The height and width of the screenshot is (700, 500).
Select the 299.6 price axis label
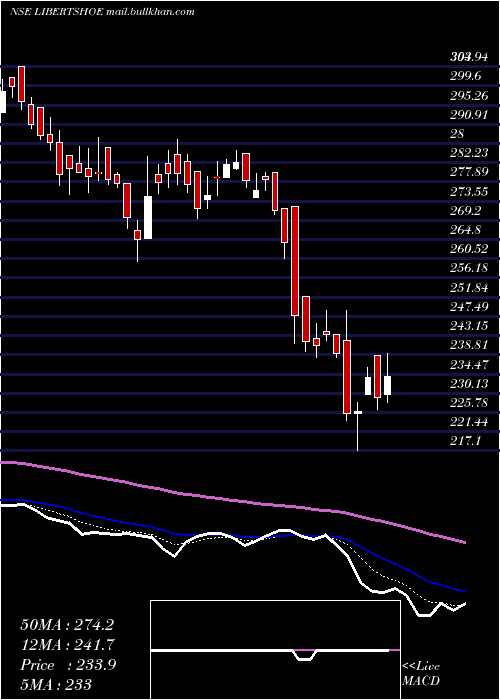coord(466,76)
